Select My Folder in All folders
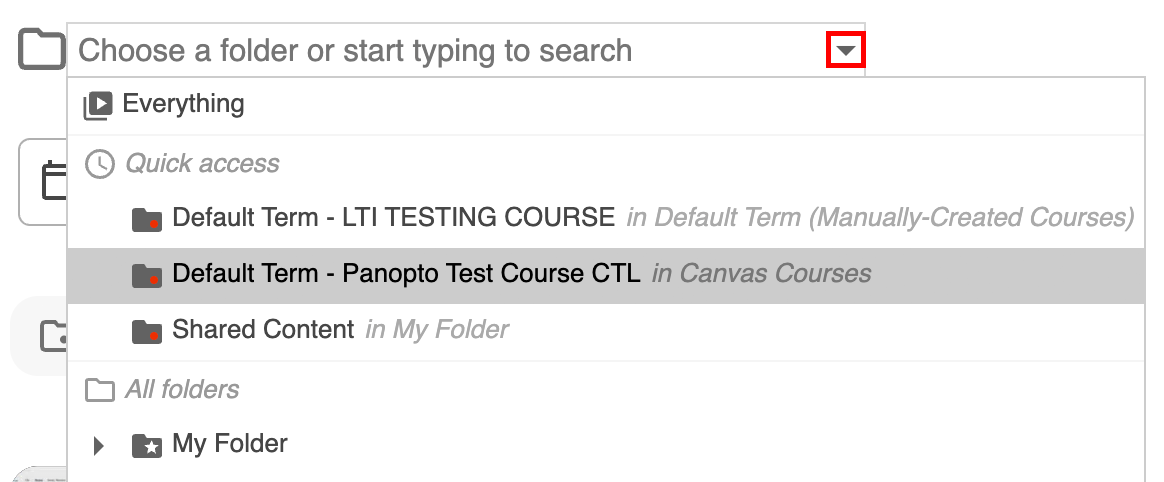Viewport: 1164px width, 482px height. 230,444
